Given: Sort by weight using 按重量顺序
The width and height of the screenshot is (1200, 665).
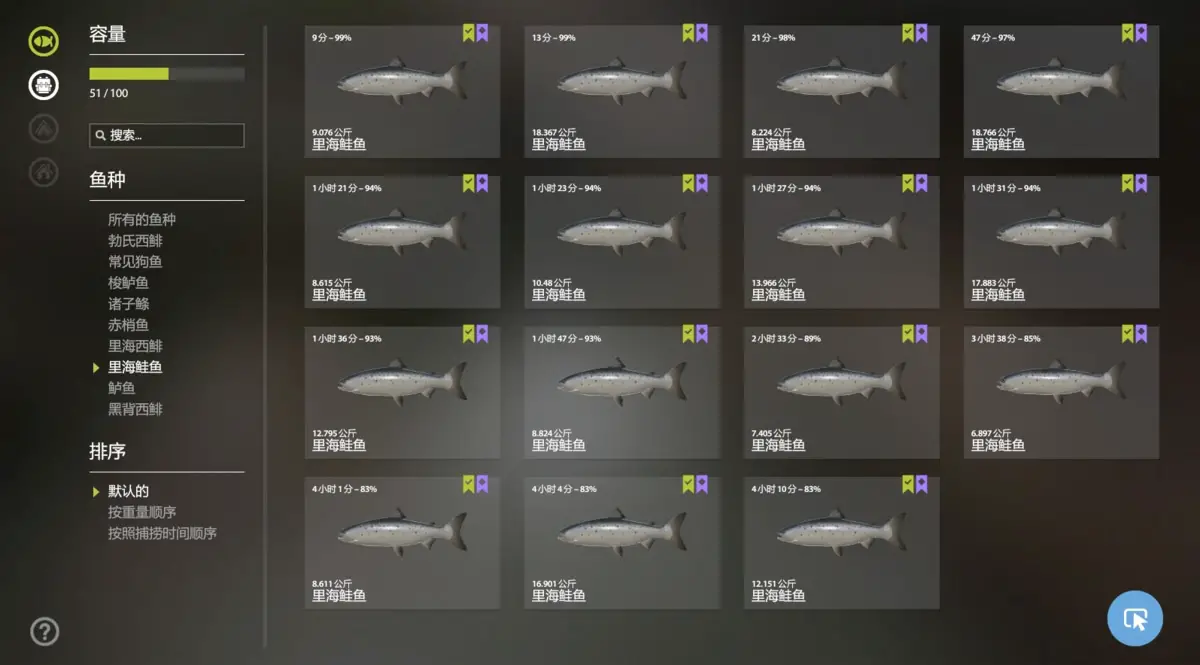Looking at the screenshot, I should (142, 512).
